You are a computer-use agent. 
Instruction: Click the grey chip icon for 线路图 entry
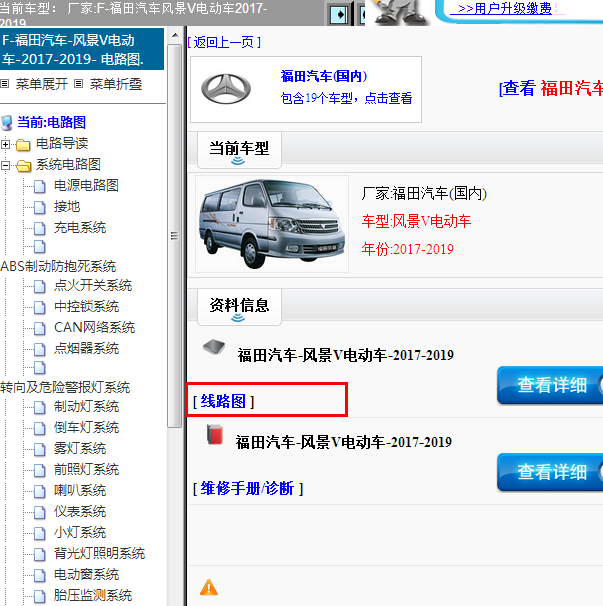click(x=214, y=347)
